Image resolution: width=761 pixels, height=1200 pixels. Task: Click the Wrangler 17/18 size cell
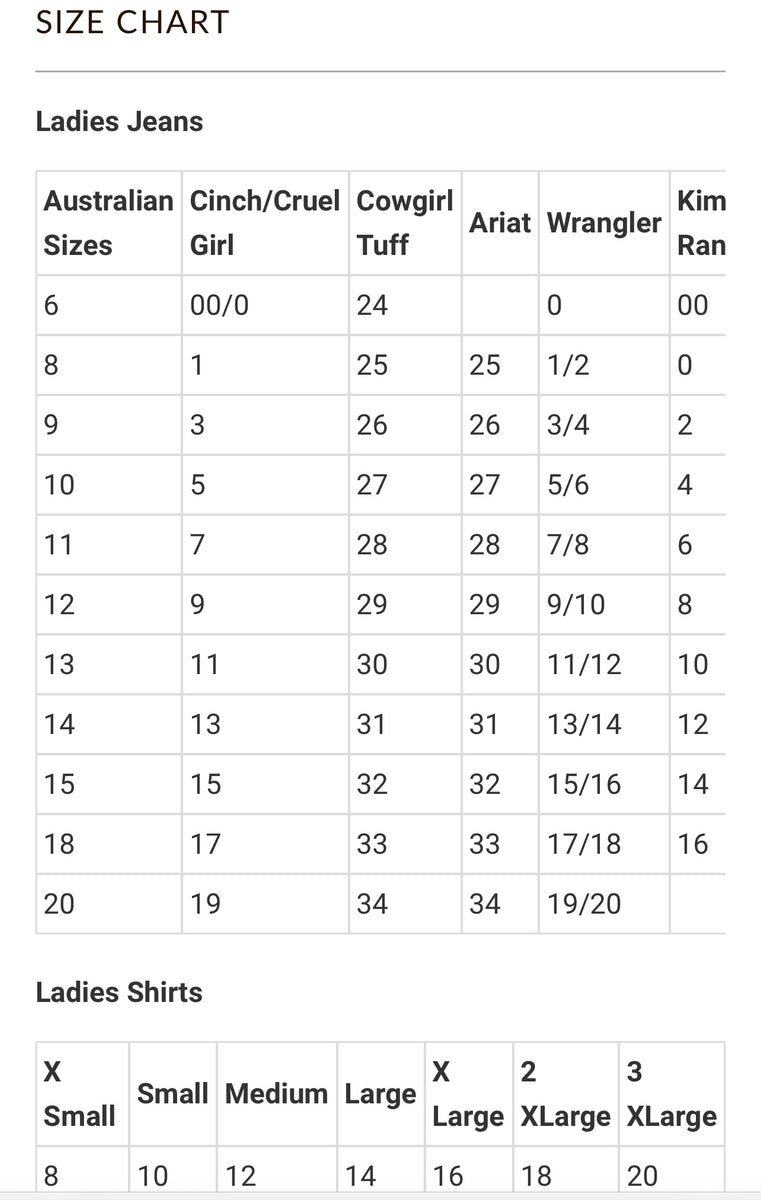click(584, 844)
